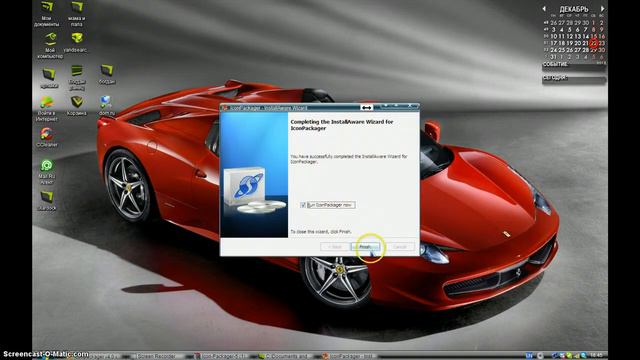This screenshot has height=360, width=640.
Task: Launch Mail.Ru Агент from the desktop
Action: (47, 172)
